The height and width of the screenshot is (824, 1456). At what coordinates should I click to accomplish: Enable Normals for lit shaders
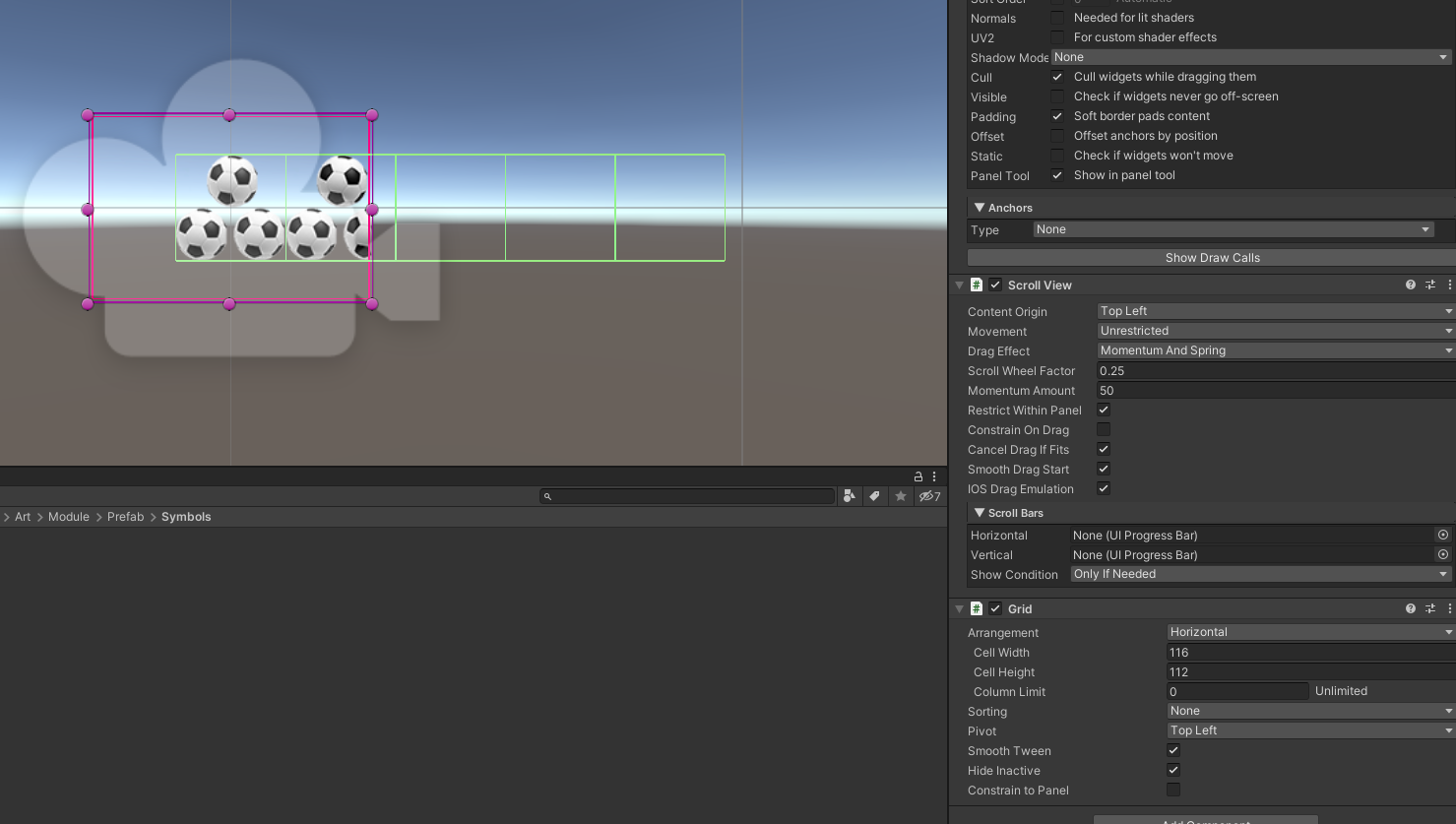[1057, 18]
